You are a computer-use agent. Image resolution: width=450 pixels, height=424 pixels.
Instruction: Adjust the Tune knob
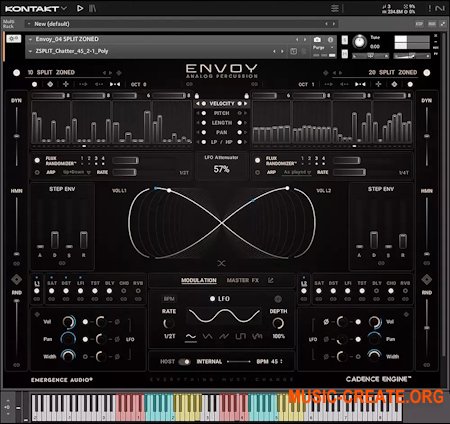click(359, 42)
